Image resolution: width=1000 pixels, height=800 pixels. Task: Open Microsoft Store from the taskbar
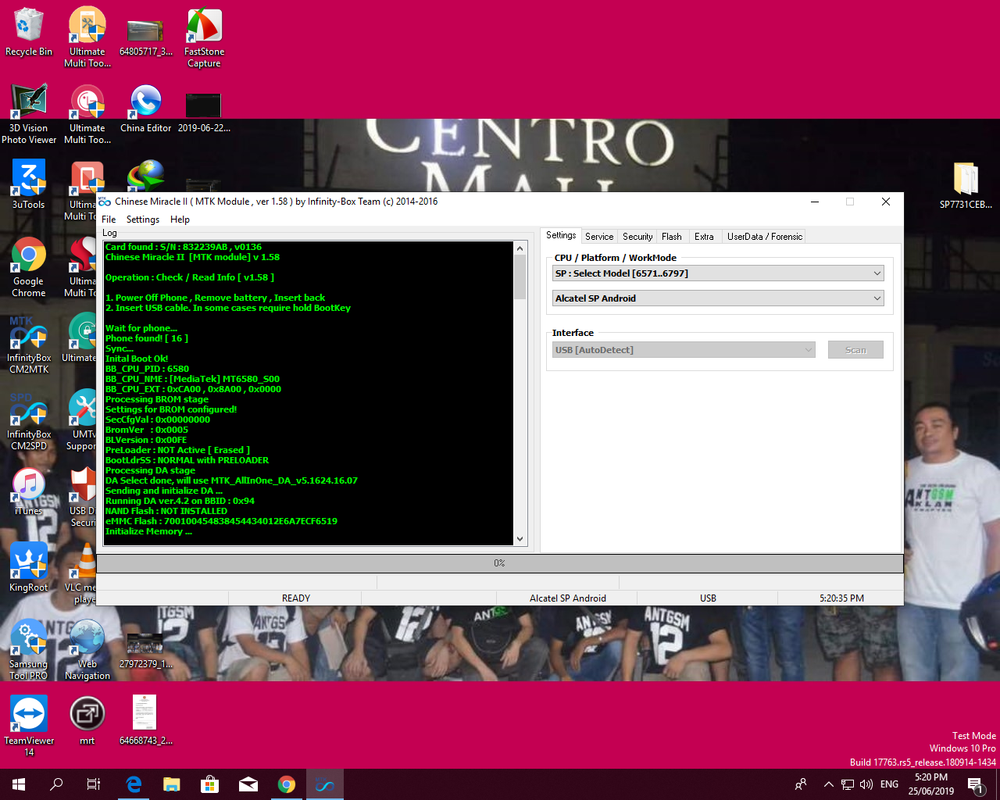pos(210,784)
